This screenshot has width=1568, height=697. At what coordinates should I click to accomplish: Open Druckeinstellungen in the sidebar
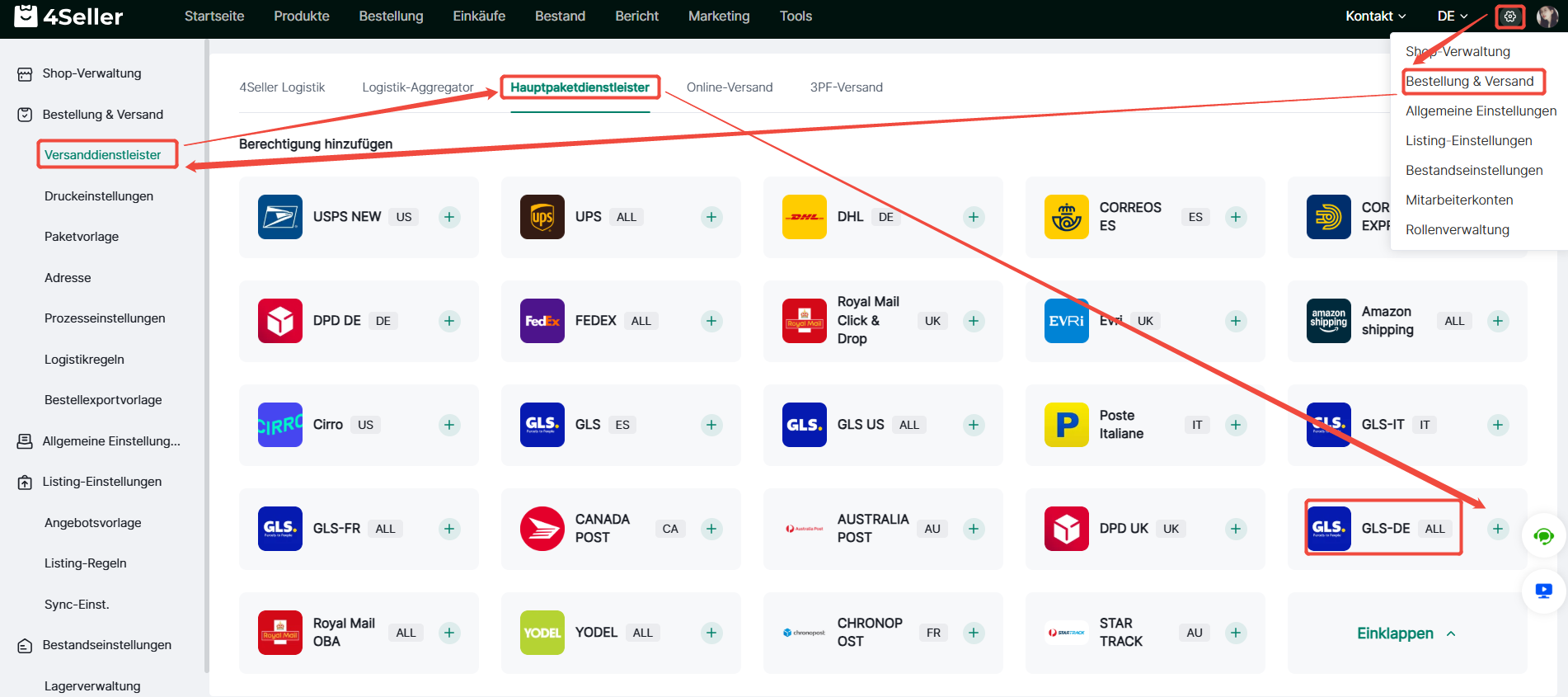coord(99,196)
